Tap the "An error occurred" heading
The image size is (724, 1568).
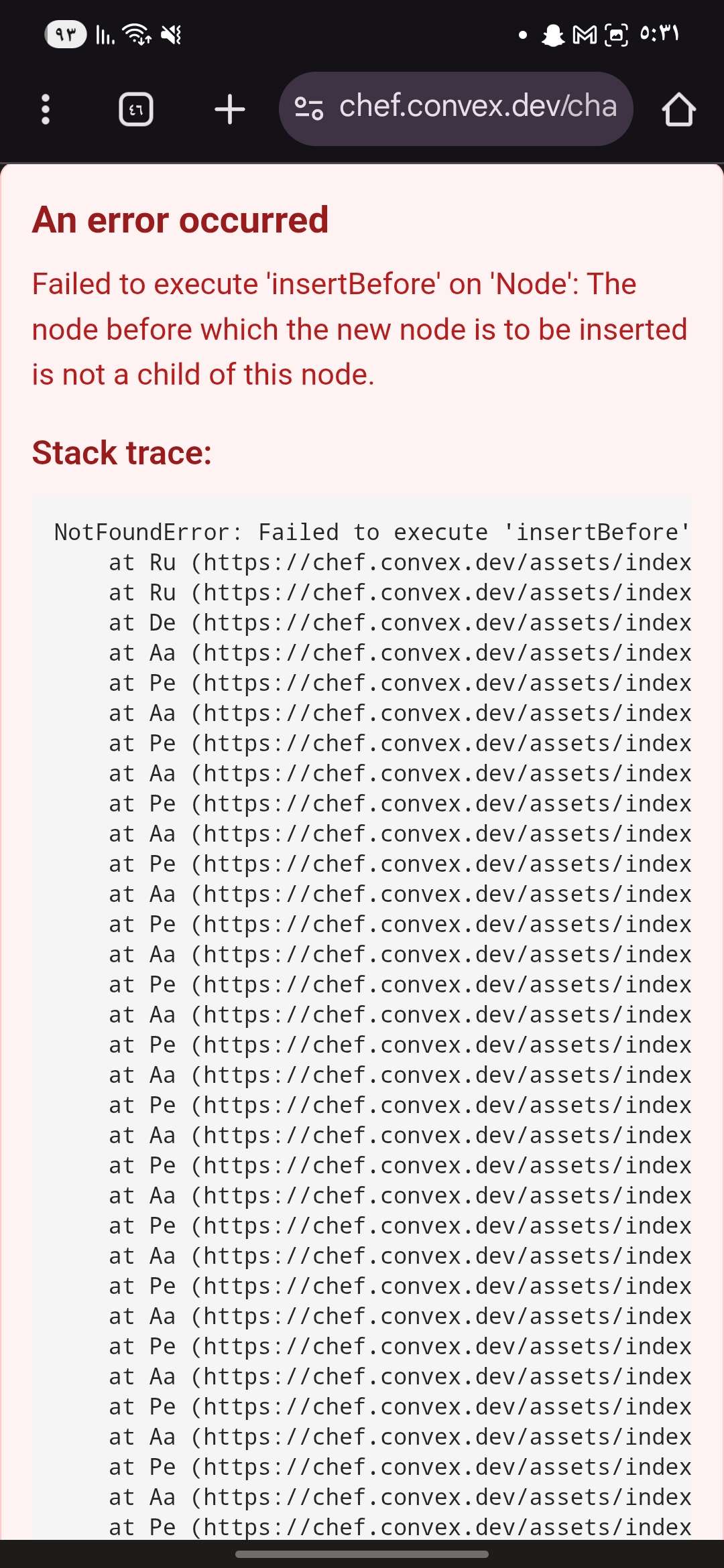coord(180,220)
